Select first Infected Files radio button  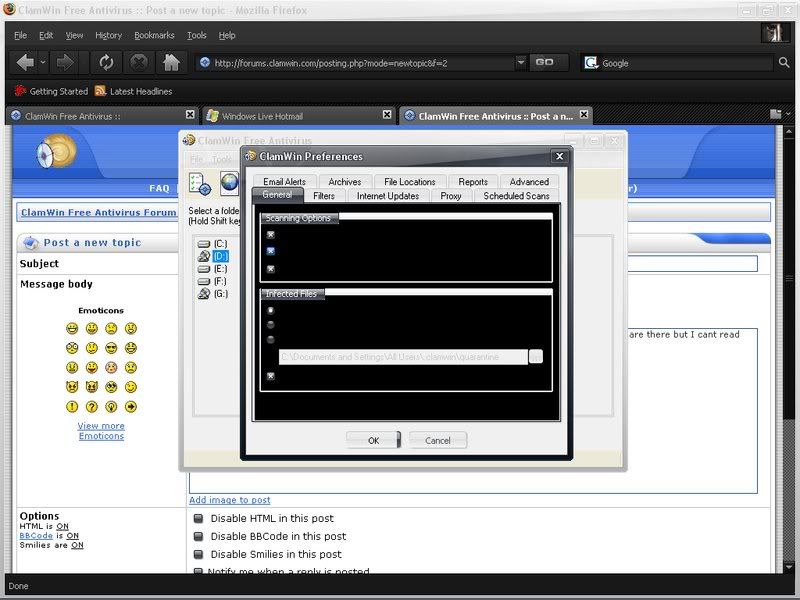tap(271, 310)
